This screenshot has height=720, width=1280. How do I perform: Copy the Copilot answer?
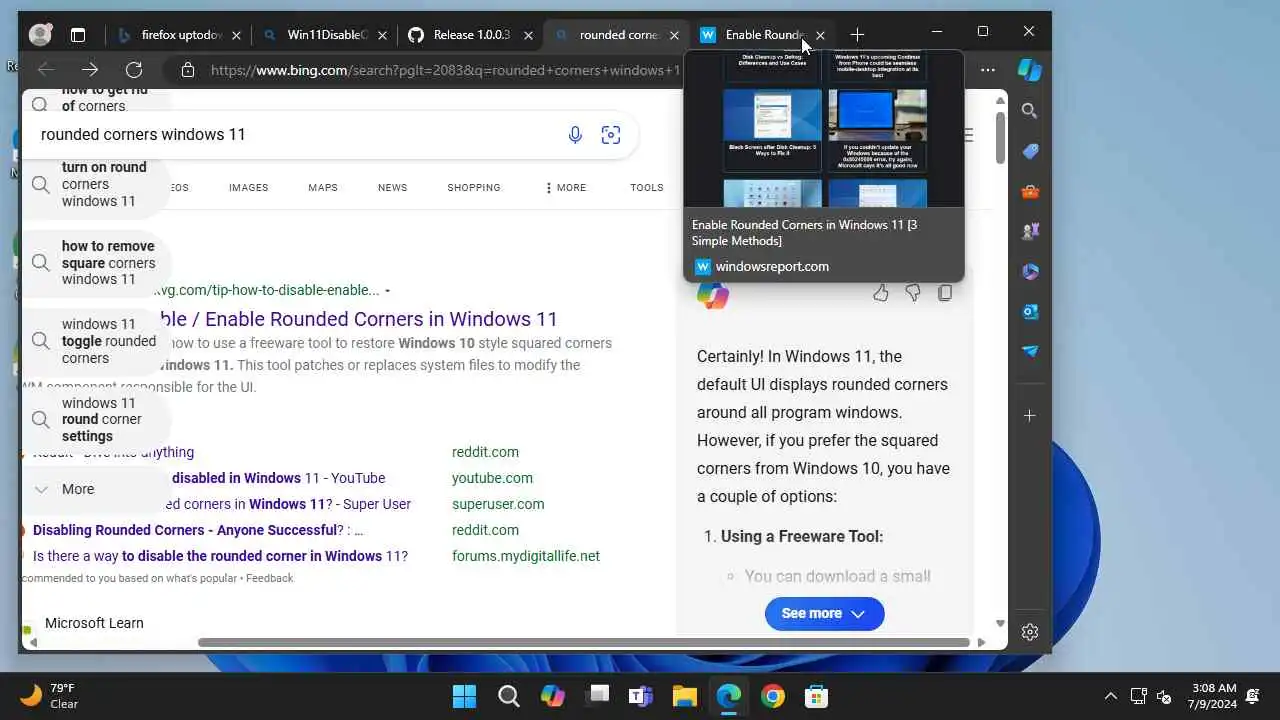tap(945, 293)
